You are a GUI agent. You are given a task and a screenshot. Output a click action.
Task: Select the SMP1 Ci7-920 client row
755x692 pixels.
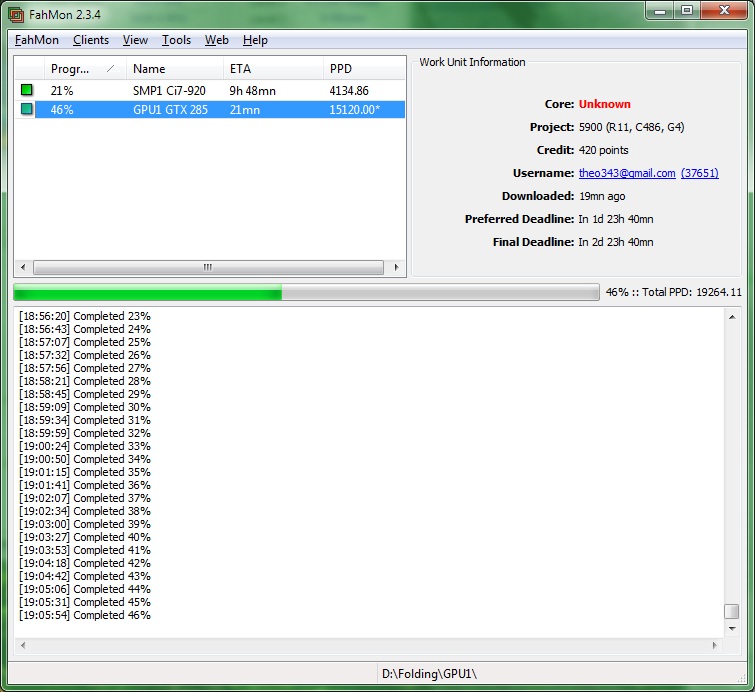(210, 91)
